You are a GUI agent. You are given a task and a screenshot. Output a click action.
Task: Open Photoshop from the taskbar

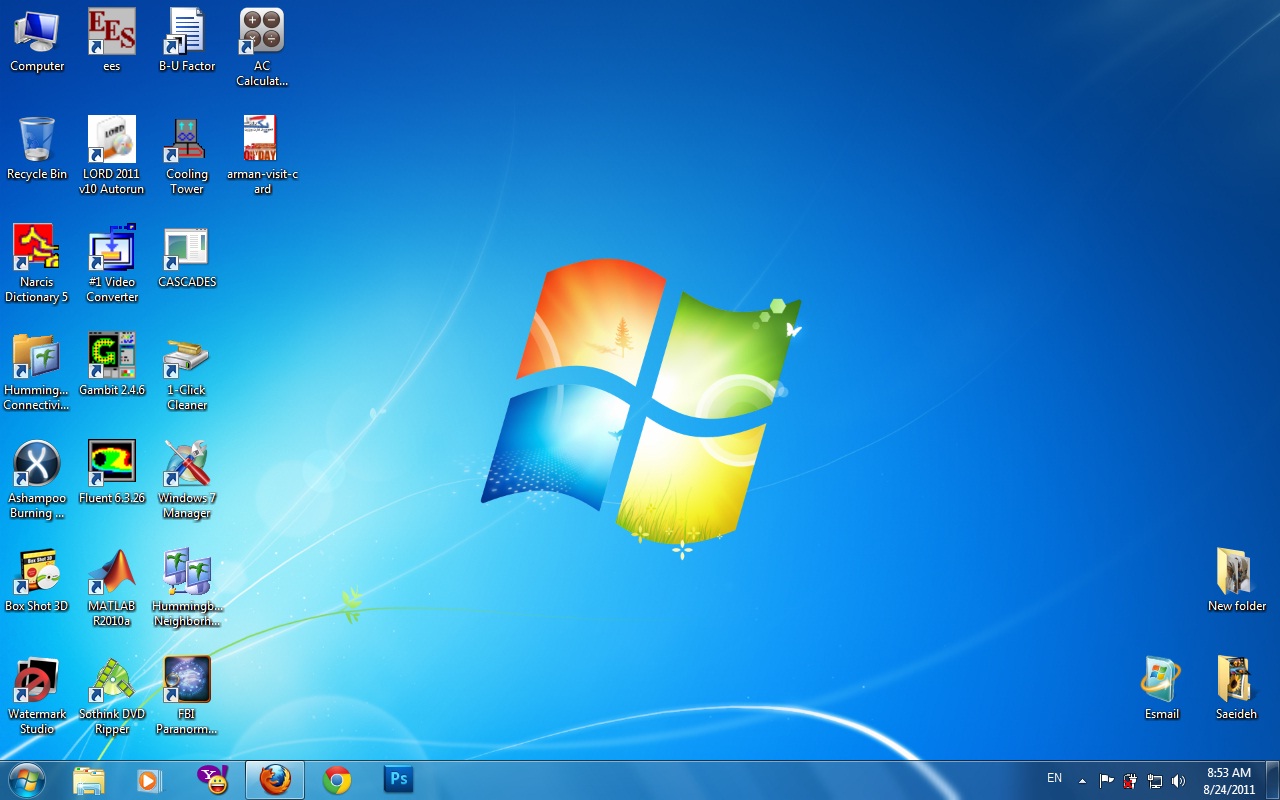[398, 780]
